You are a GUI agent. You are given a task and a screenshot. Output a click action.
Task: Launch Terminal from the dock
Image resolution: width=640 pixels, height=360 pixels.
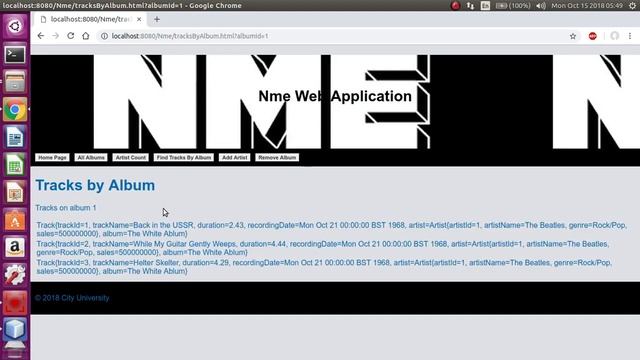click(x=15, y=54)
